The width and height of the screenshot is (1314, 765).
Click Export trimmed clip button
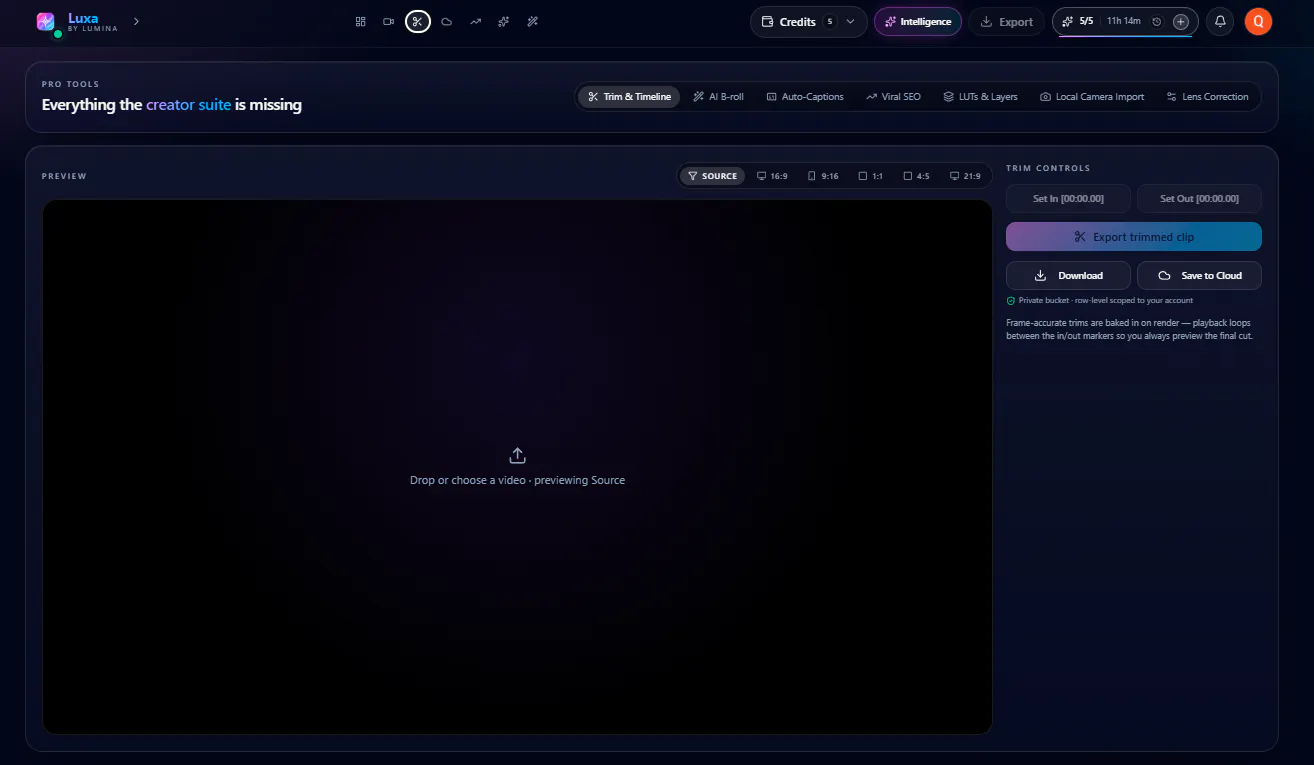tap(1134, 237)
